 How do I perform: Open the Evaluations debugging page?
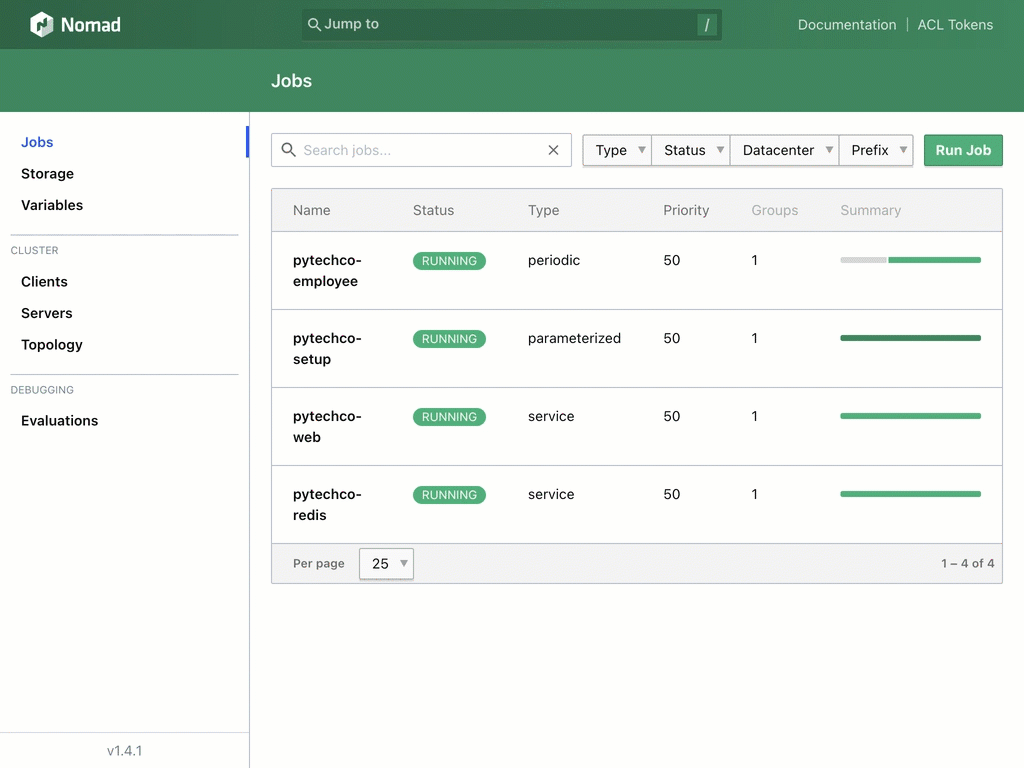point(60,421)
